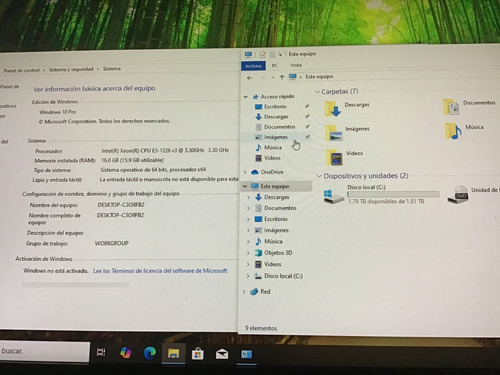
Task: Select Música under Acceso rápido
Action: click(273, 147)
